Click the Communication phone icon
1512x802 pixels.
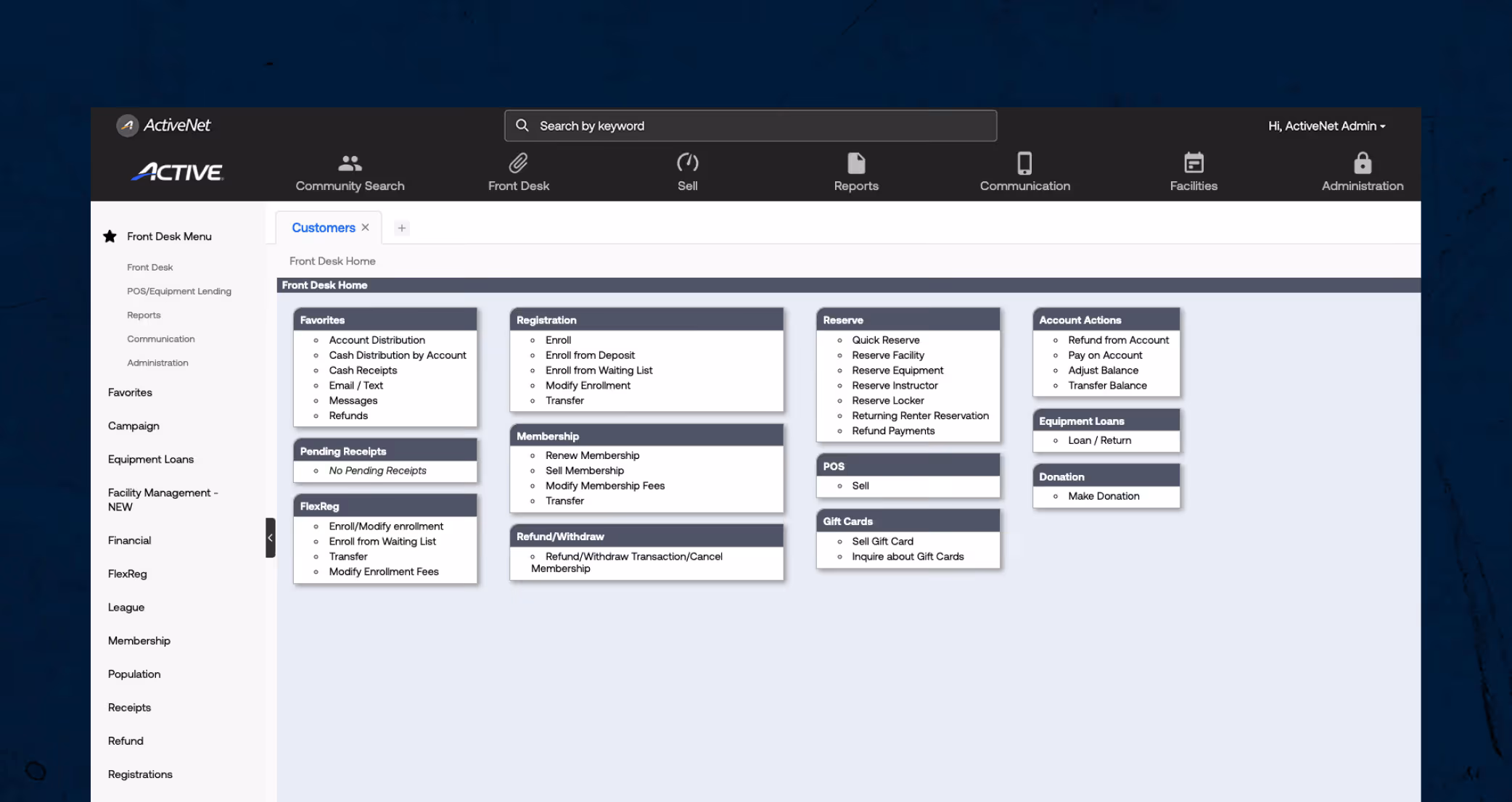(x=1024, y=163)
